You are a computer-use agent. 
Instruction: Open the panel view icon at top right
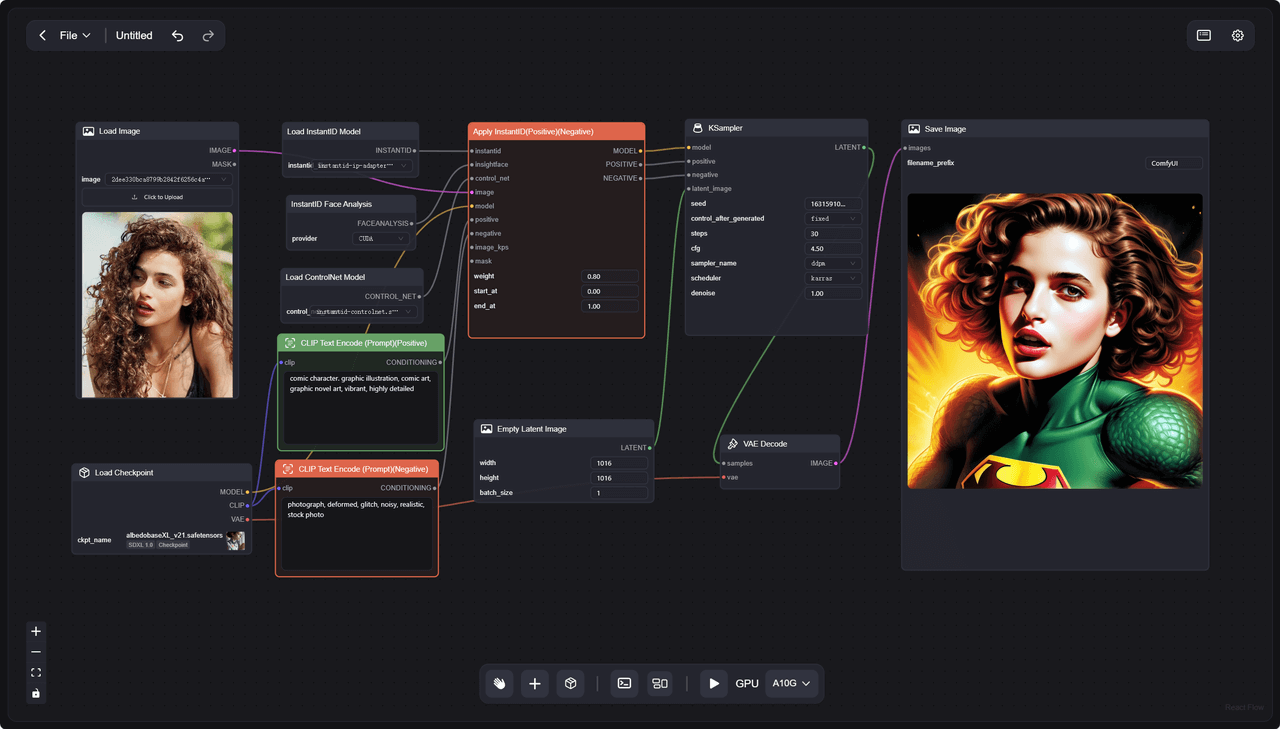coord(1204,35)
